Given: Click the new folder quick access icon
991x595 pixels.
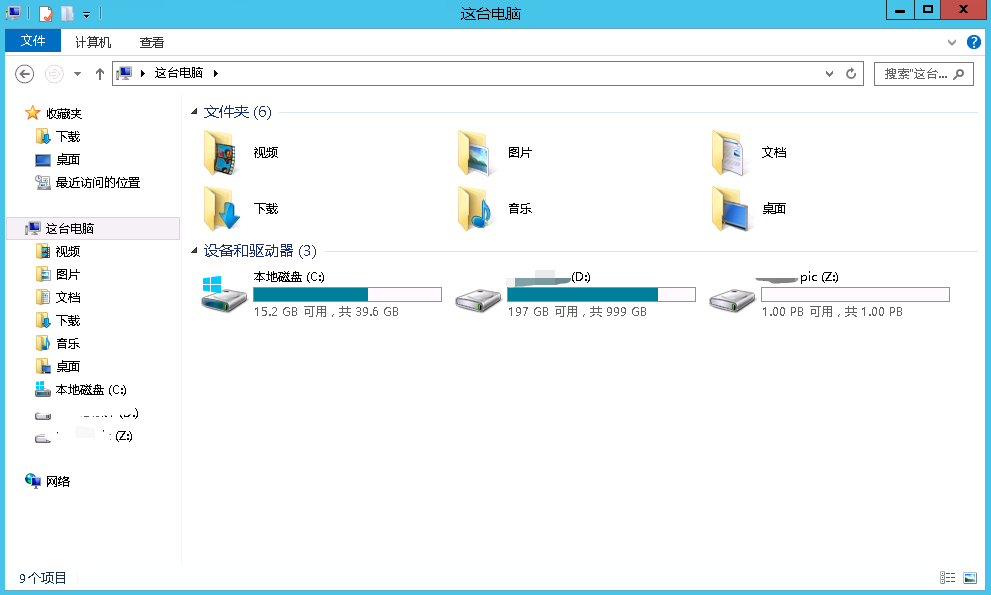Looking at the screenshot, I should (67, 13).
